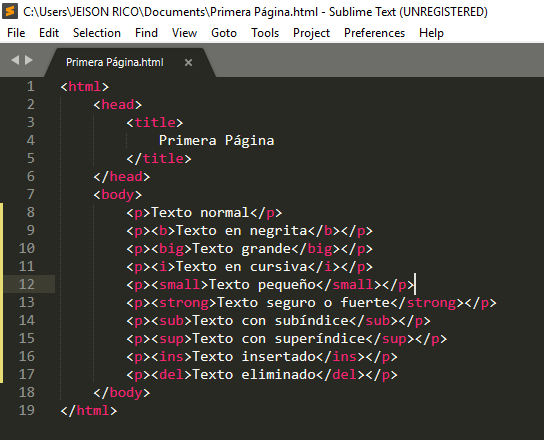The width and height of the screenshot is (544, 440).
Task: Open the Tools menu
Action: tap(265, 33)
